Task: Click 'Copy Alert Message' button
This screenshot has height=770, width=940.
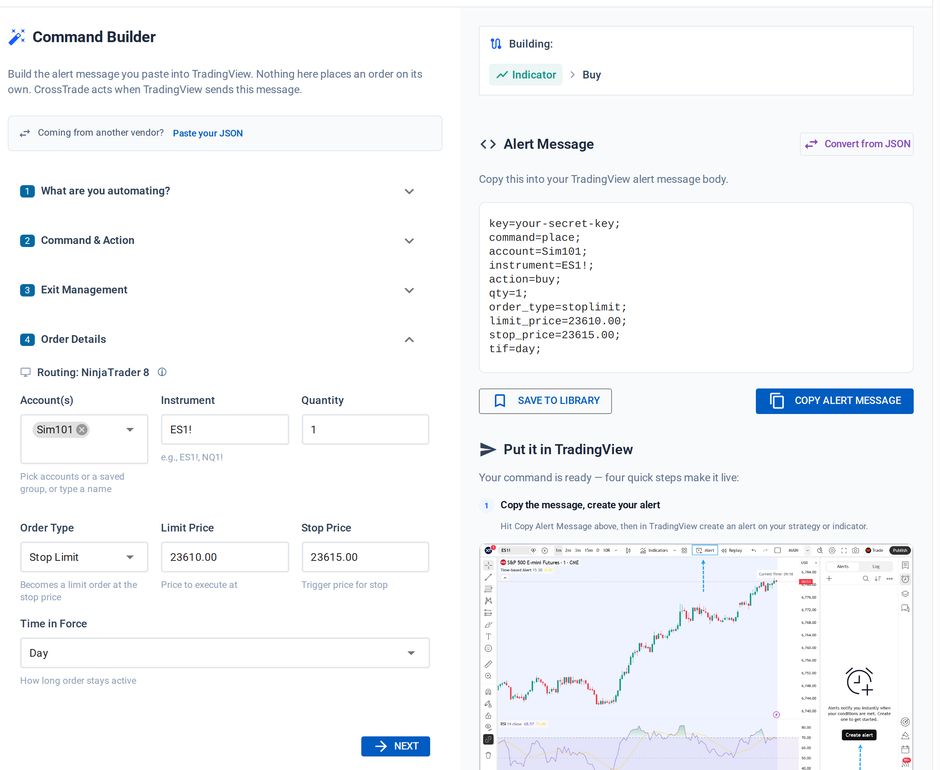Action: 834,401
